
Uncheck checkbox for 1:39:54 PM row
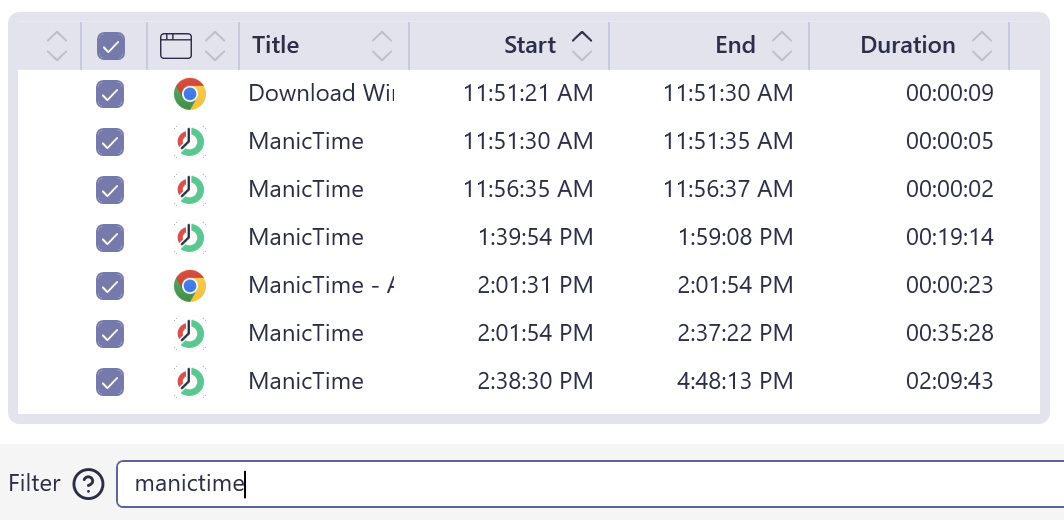[110, 238]
